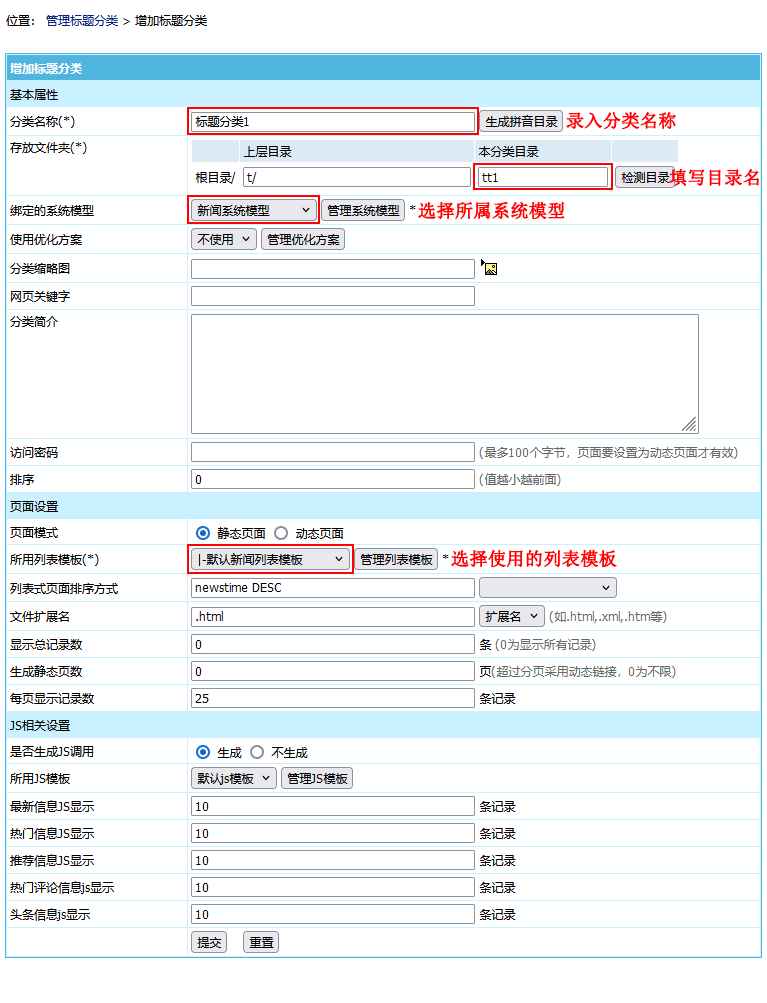Click the 生成拼音目录 button
Screen dimensions: 767x1003
pos(521,122)
